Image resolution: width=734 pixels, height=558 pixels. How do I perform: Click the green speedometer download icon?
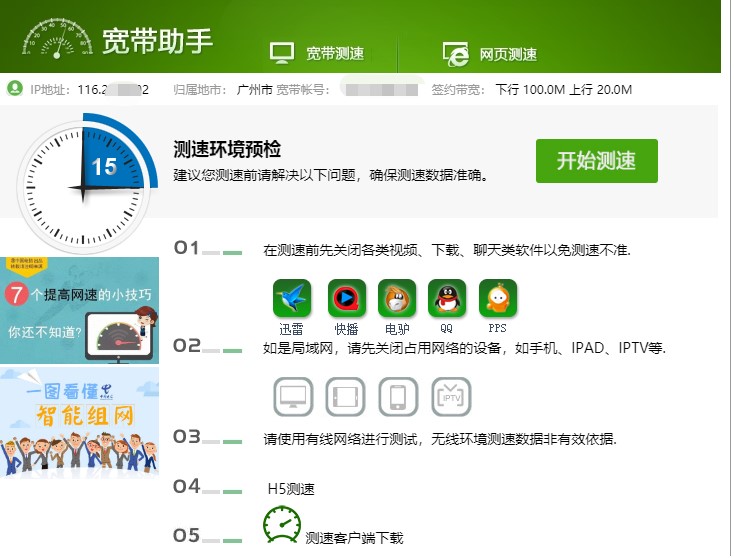282,525
